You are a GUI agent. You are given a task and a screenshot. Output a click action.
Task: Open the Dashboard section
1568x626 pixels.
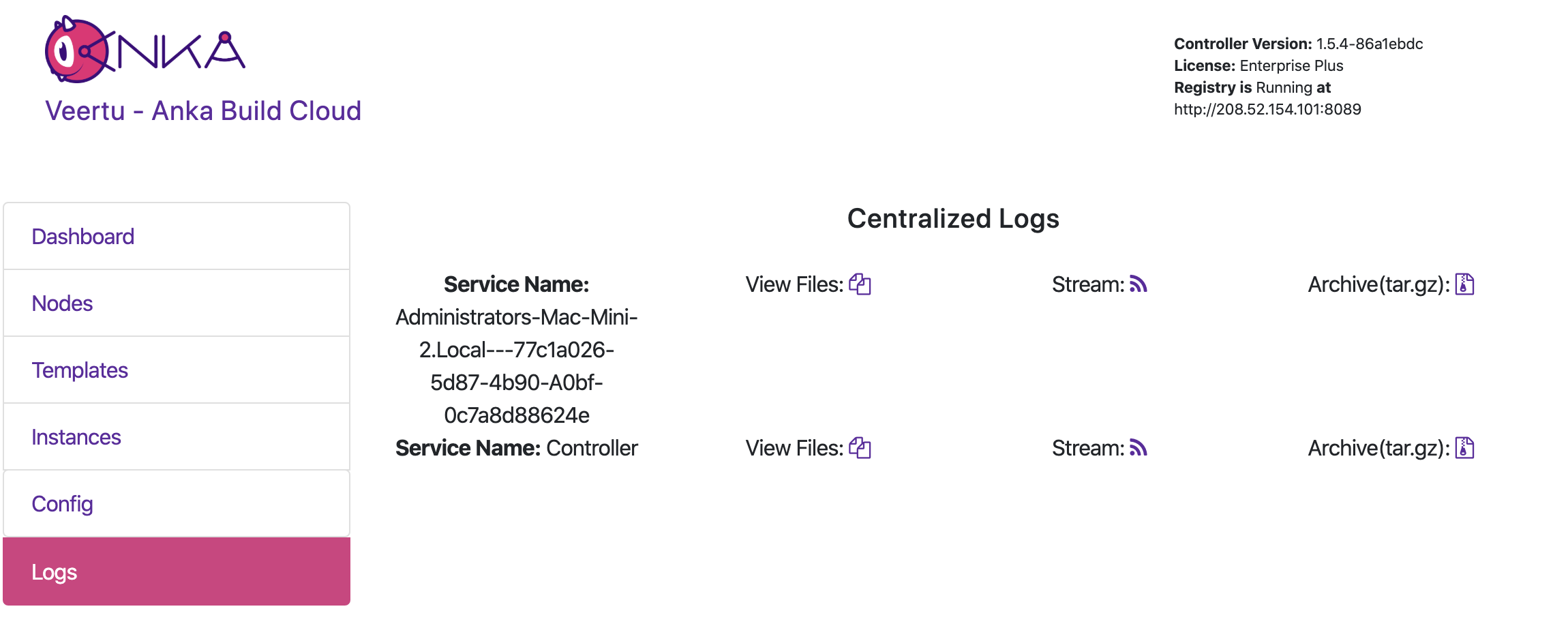82,236
